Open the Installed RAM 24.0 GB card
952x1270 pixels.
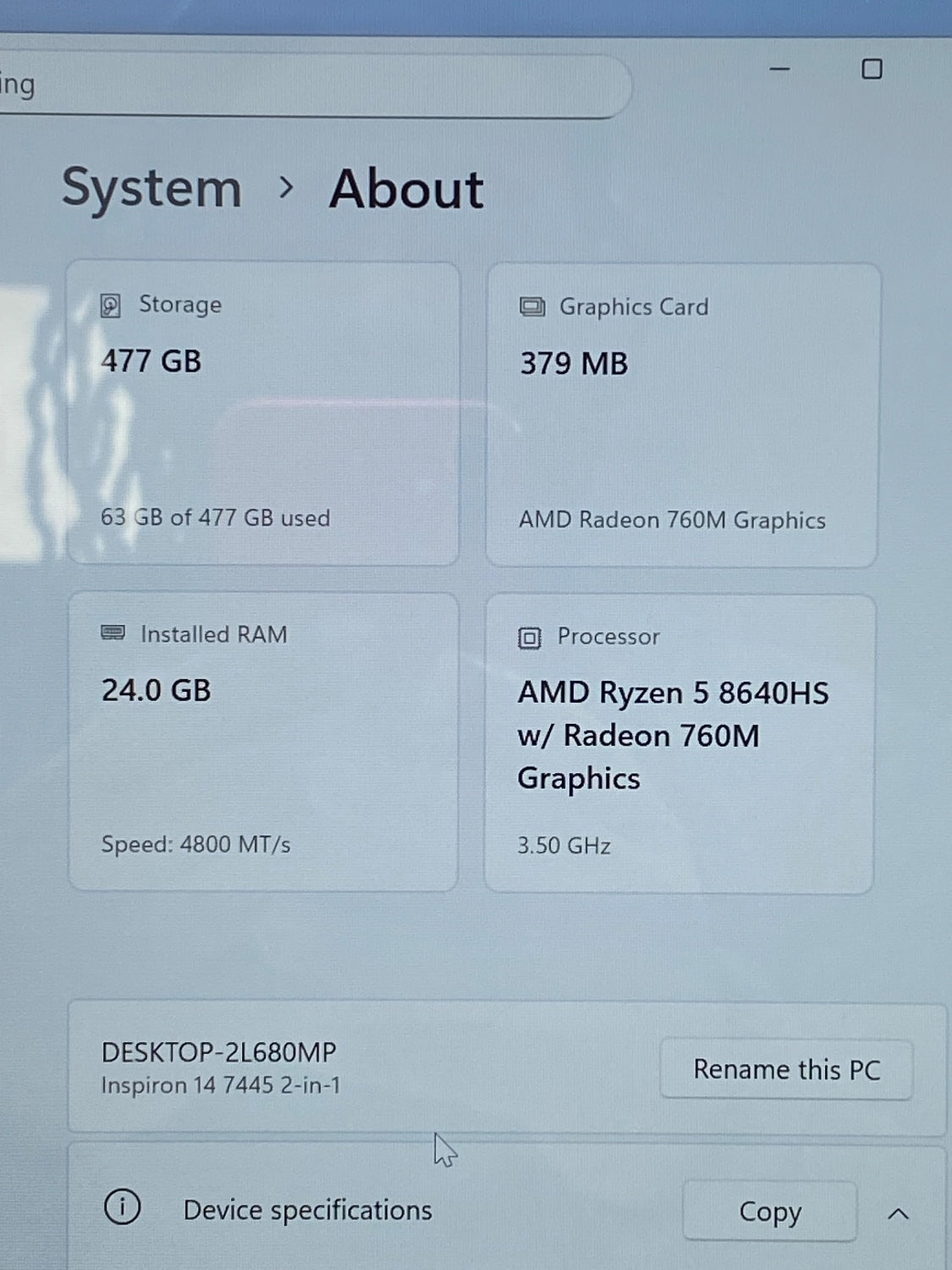[x=263, y=742]
